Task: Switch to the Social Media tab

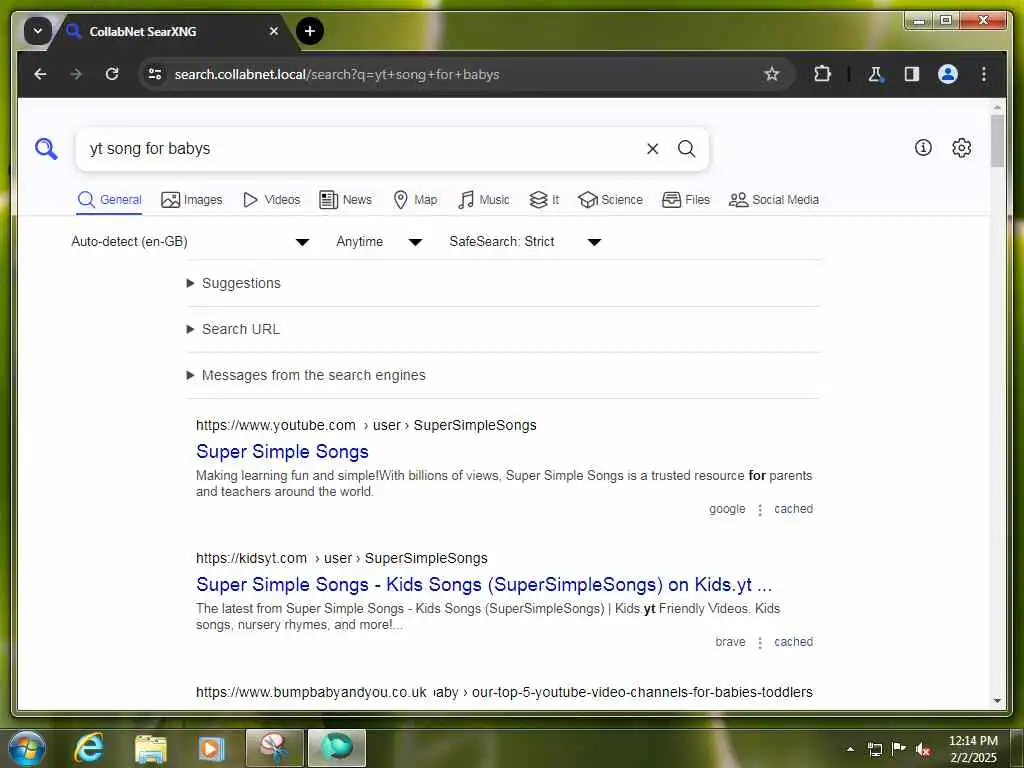Action: pos(774,200)
